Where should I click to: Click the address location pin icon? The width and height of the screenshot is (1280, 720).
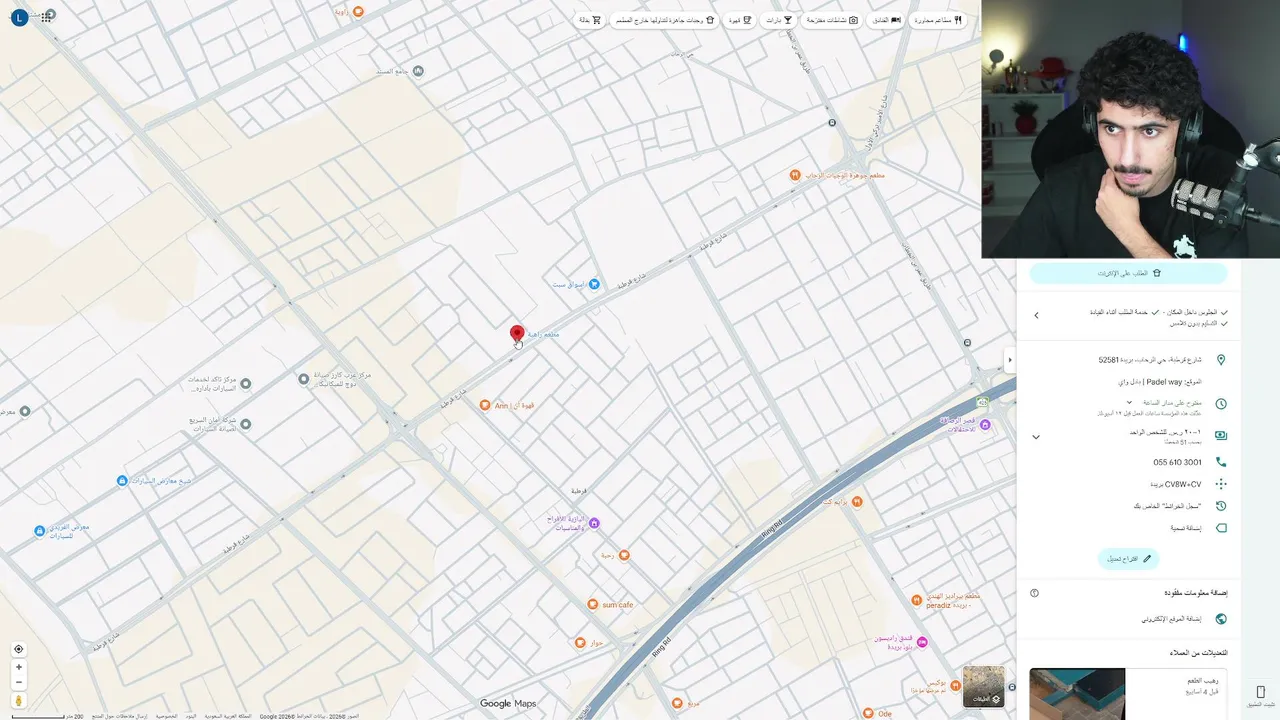(1221, 360)
